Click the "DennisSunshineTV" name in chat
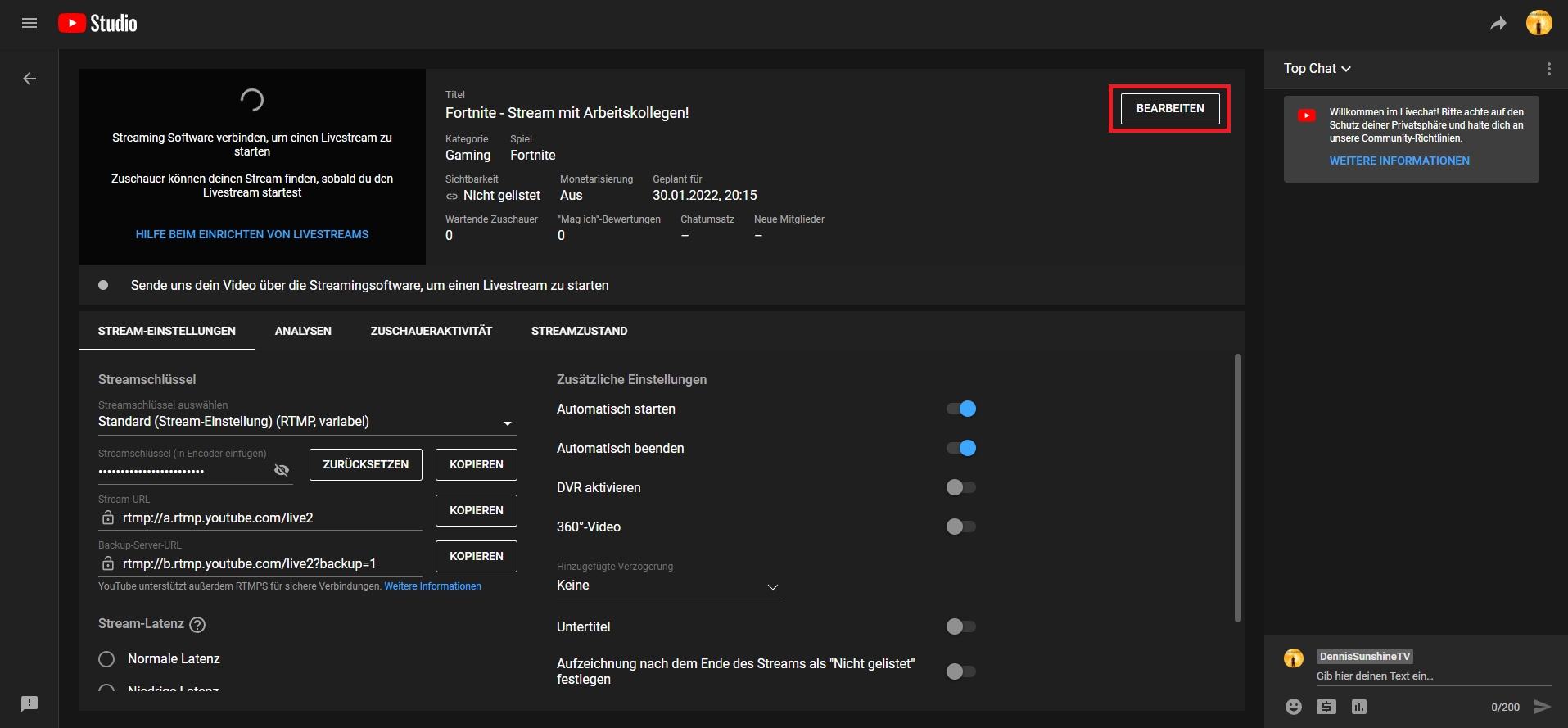The height and width of the screenshot is (728, 1568). (1365, 657)
